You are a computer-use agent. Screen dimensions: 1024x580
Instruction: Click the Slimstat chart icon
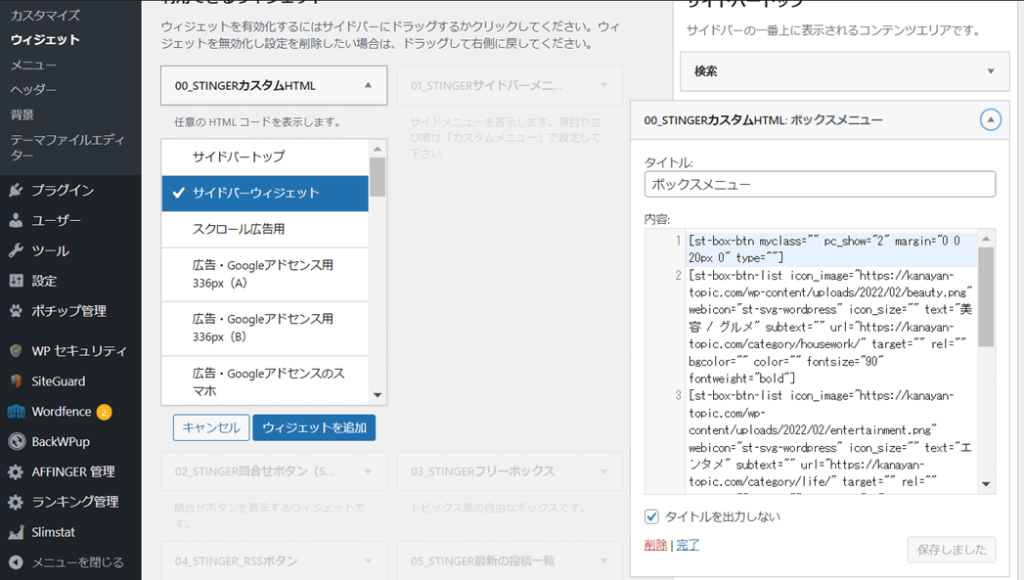[15, 532]
